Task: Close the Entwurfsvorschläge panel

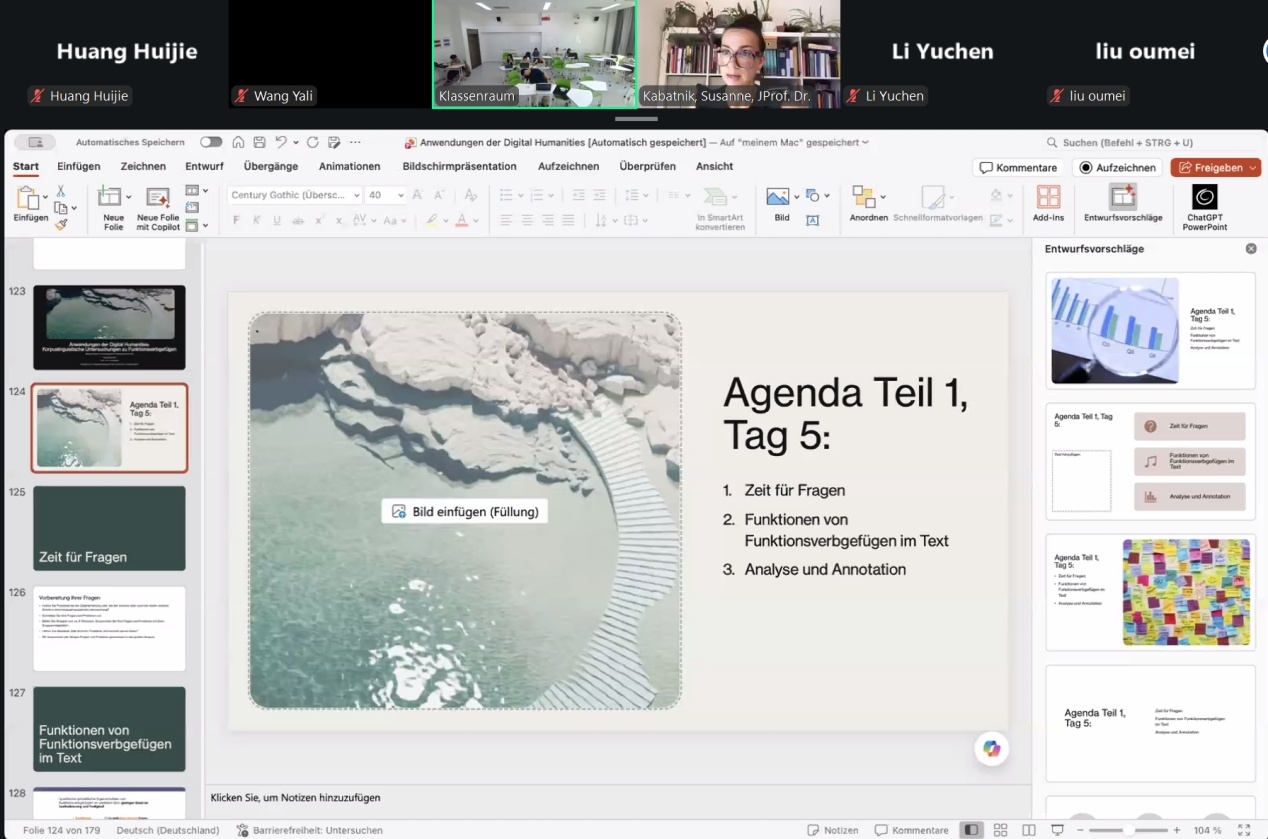Action: pyautogui.click(x=1251, y=249)
